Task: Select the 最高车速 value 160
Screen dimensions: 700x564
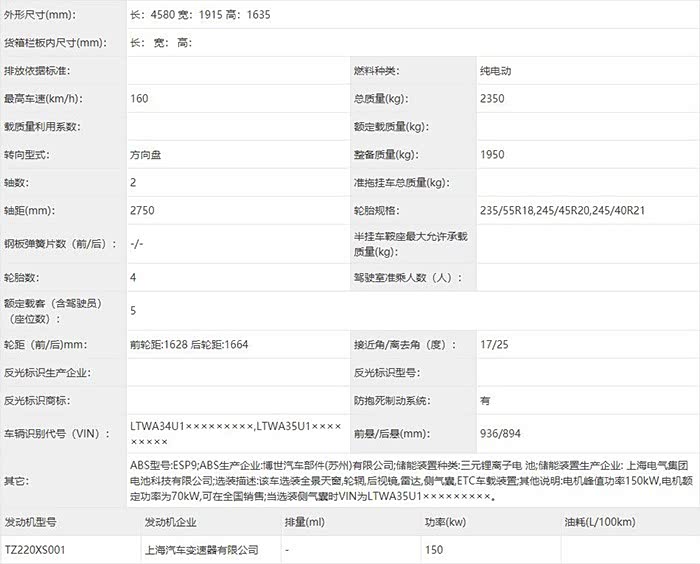Action: point(139,99)
